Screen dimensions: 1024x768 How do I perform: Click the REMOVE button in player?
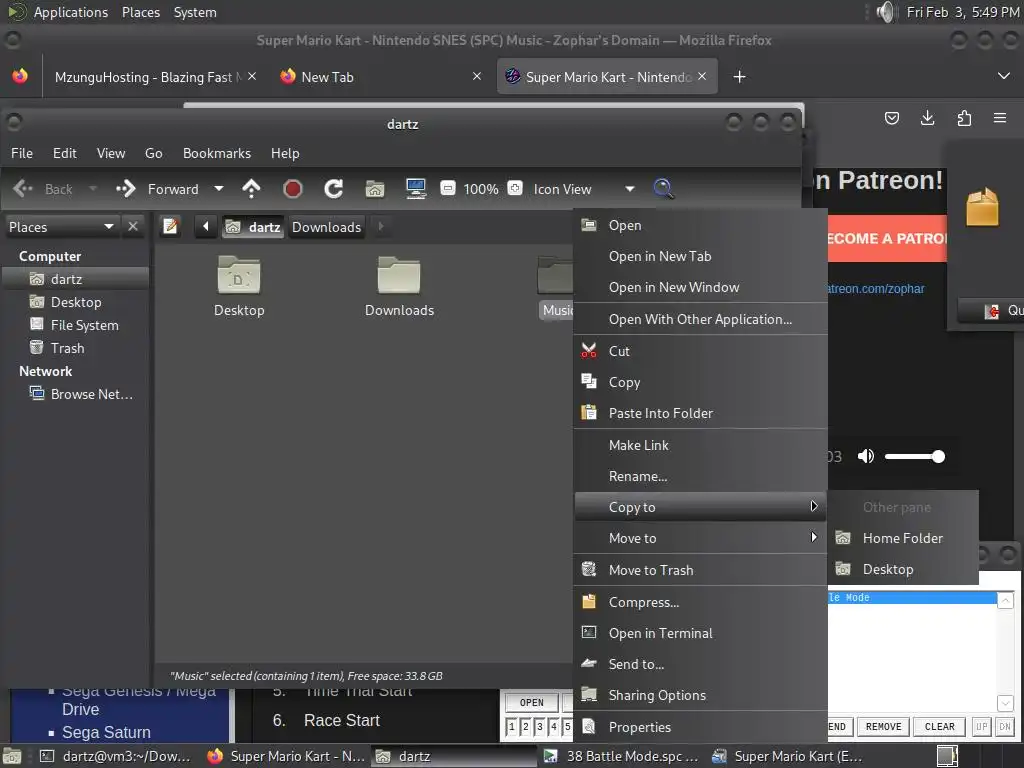pyautogui.click(x=883, y=726)
